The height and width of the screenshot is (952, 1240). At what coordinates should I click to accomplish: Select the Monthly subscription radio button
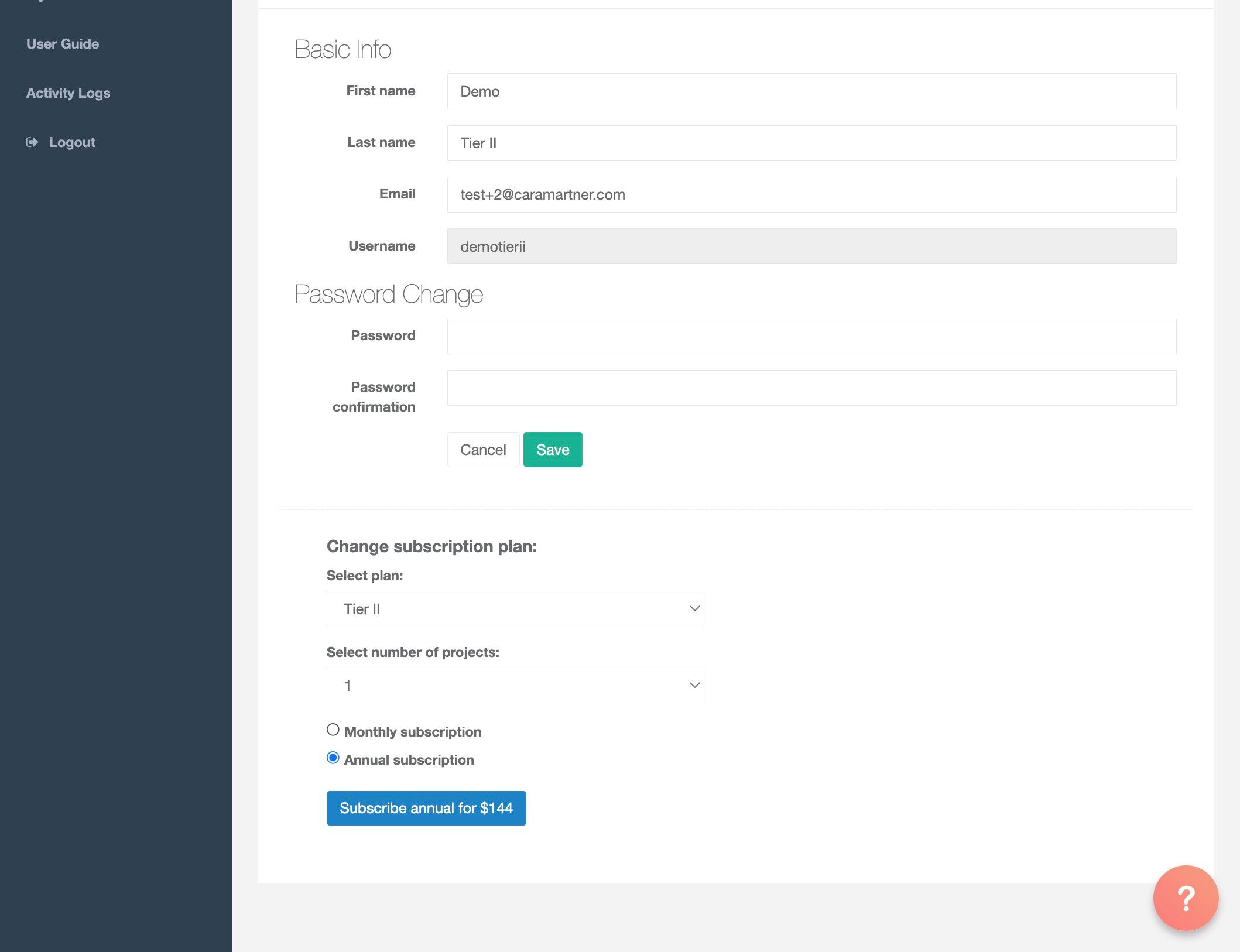click(333, 730)
